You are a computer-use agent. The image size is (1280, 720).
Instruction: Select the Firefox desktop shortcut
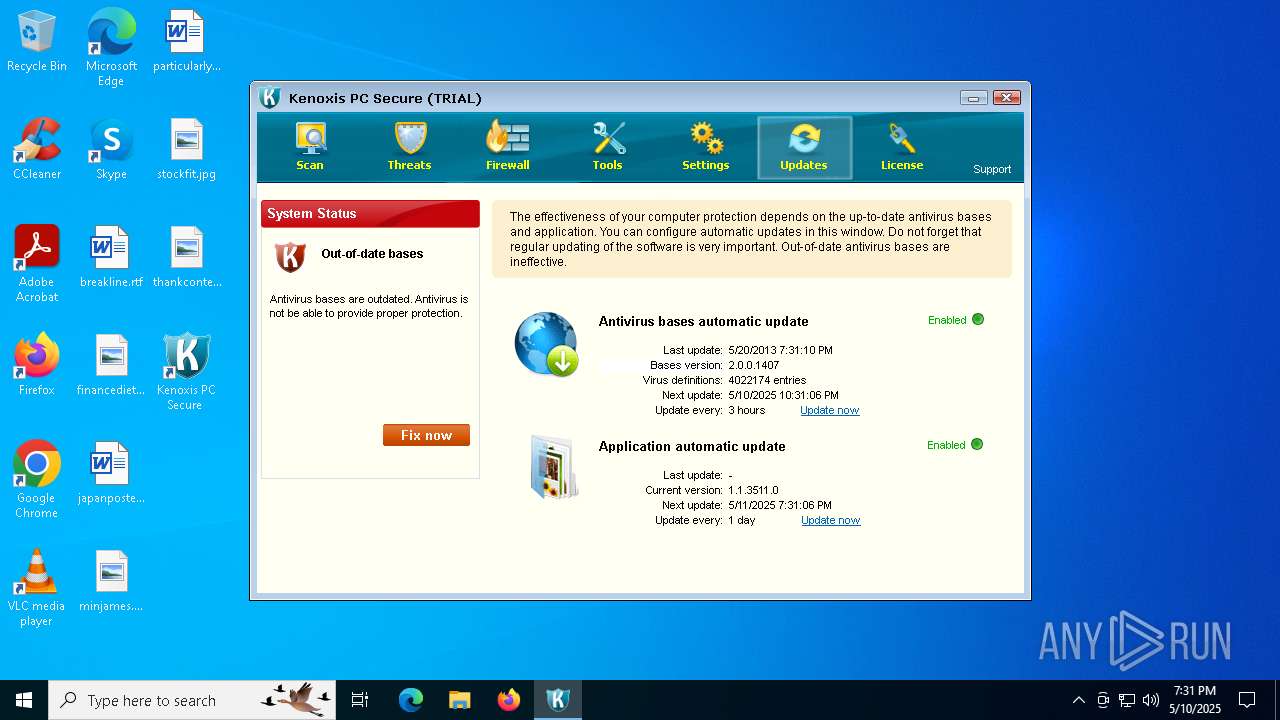(37, 366)
